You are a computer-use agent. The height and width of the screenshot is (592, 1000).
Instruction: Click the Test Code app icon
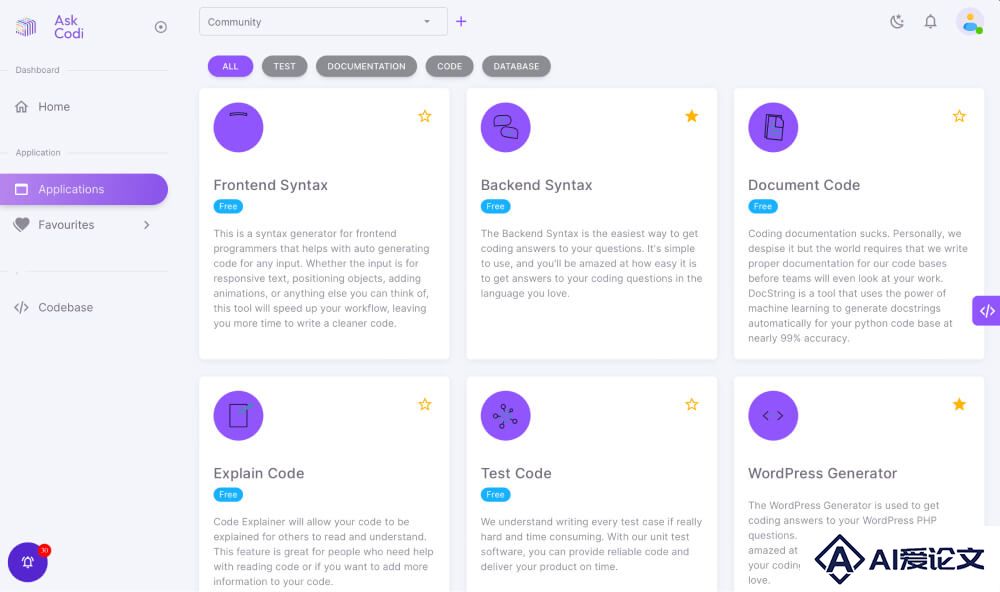coord(505,416)
